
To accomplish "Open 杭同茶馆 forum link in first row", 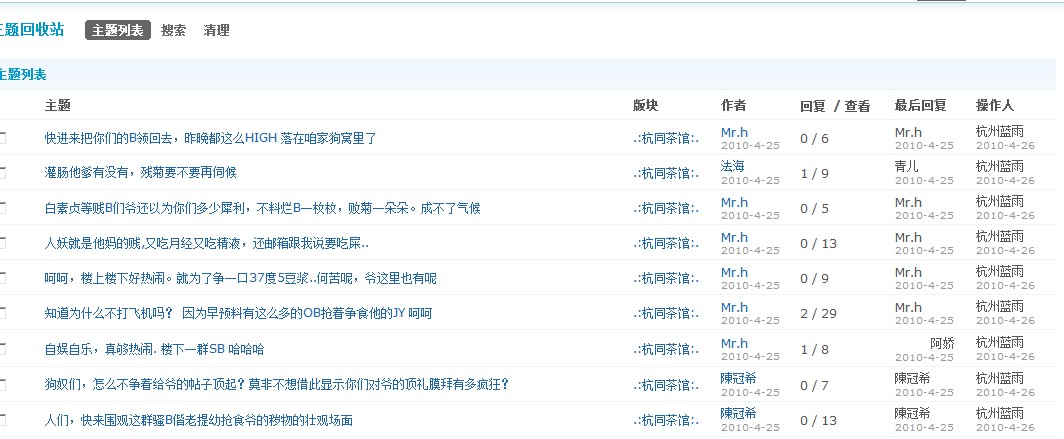I will pos(665,138).
